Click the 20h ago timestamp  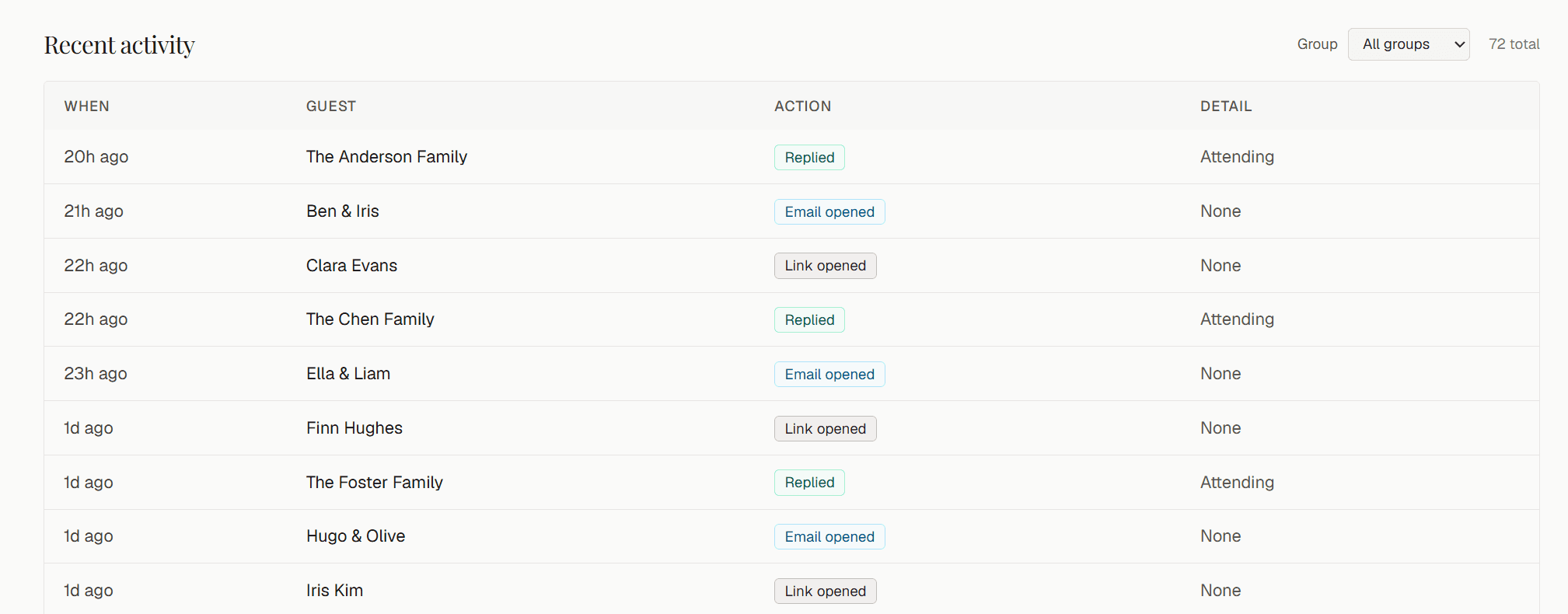(x=96, y=157)
